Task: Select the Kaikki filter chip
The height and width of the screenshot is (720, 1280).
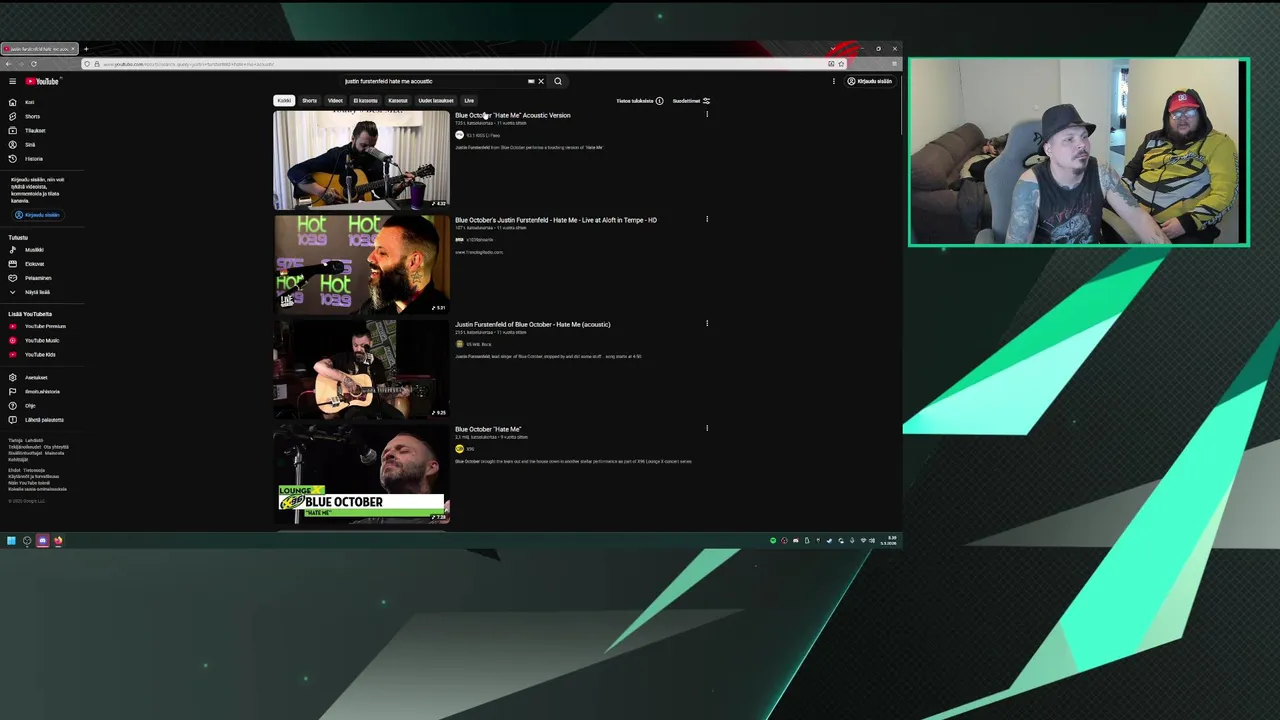Action: (284, 100)
